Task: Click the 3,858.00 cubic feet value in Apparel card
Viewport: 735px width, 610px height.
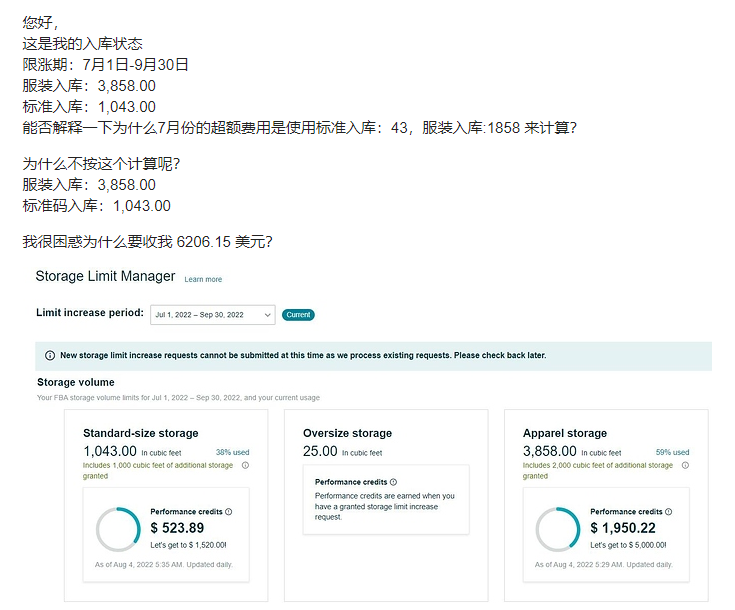Action: click(x=550, y=451)
